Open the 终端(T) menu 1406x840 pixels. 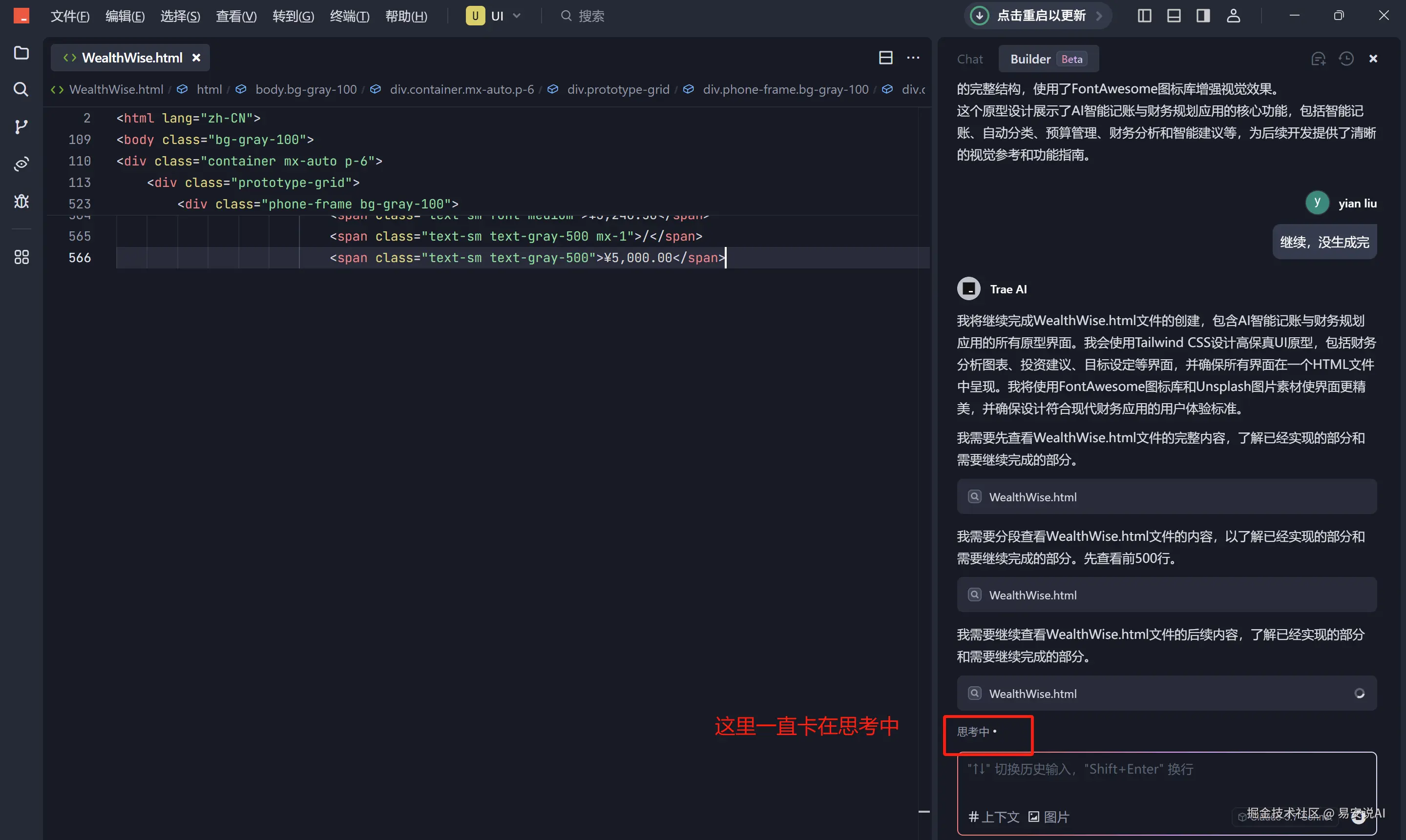pos(349,16)
